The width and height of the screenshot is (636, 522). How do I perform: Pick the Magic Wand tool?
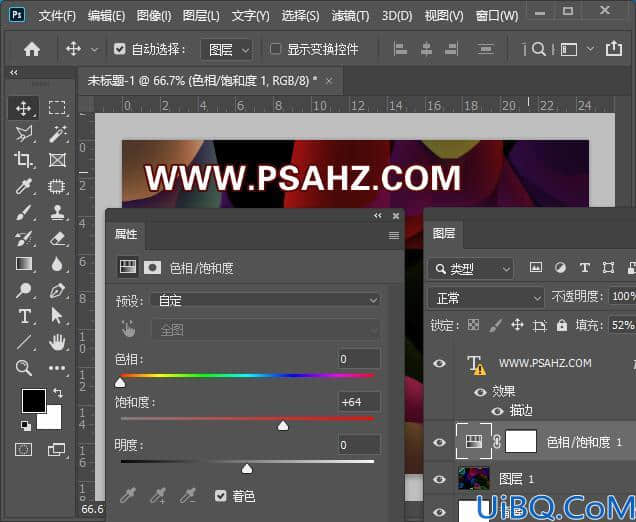pos(58,134)
